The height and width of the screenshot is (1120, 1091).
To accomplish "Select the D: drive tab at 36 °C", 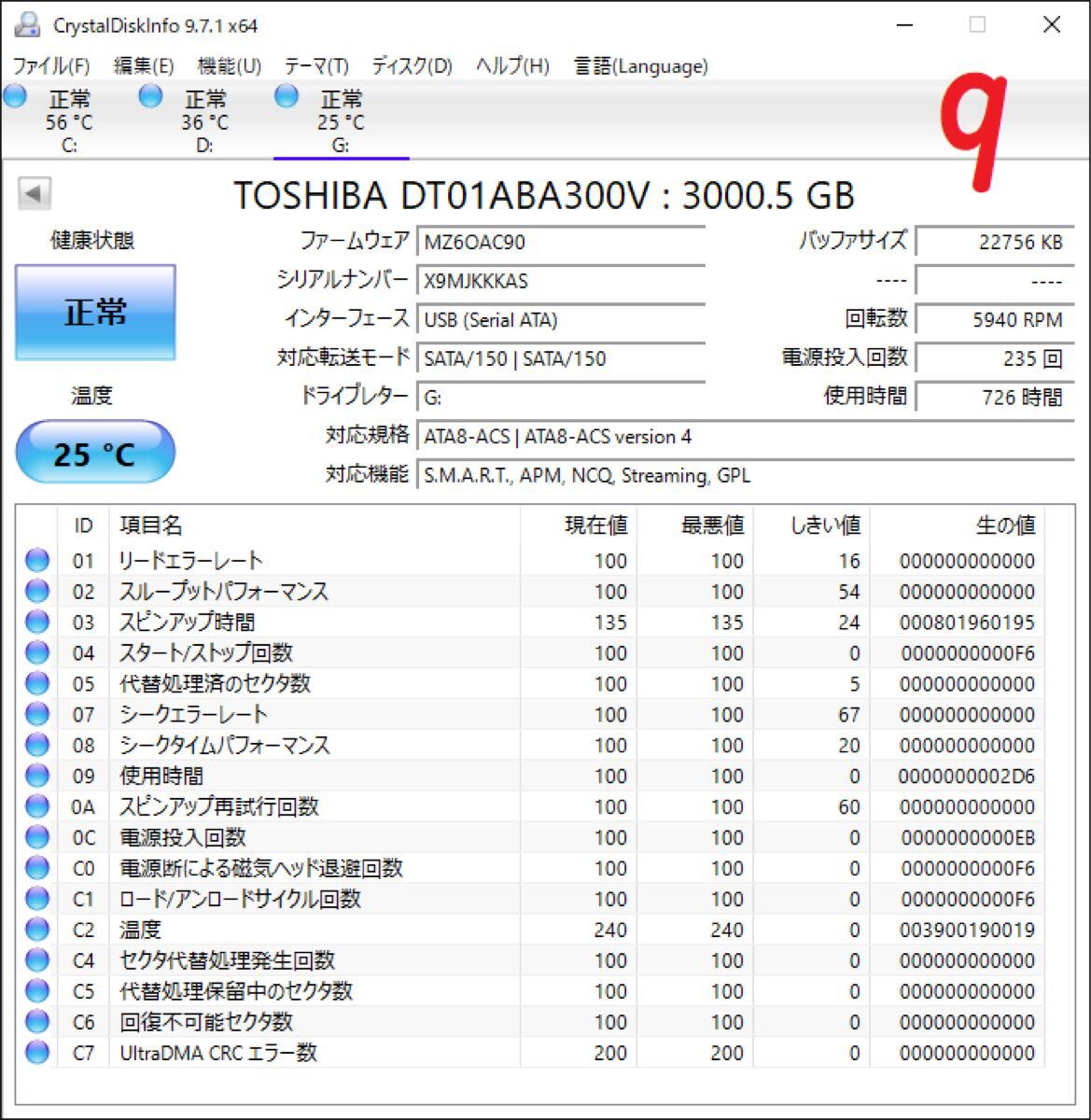I will tap(205, 121).
